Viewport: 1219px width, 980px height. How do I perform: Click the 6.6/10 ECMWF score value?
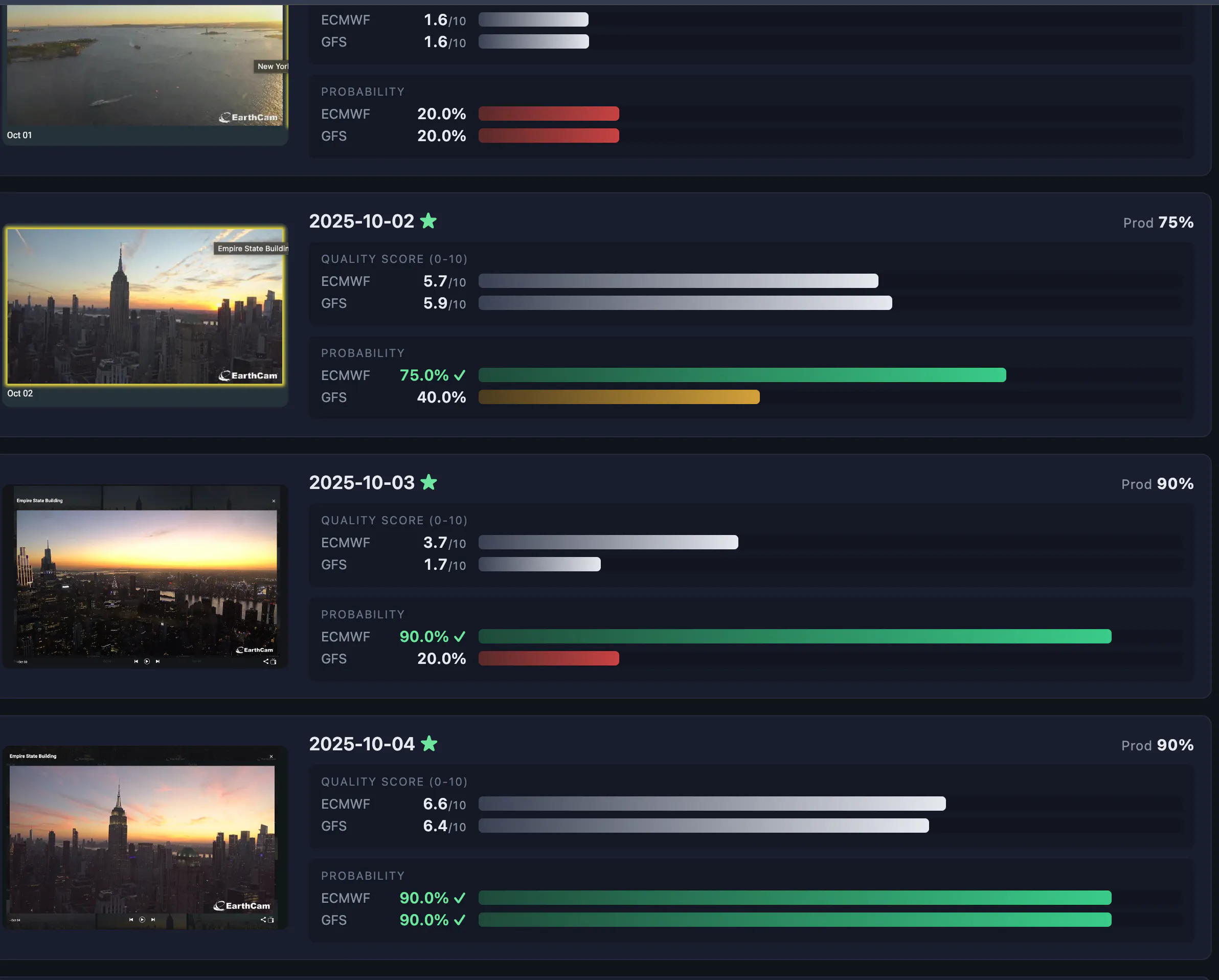(444, 804)
